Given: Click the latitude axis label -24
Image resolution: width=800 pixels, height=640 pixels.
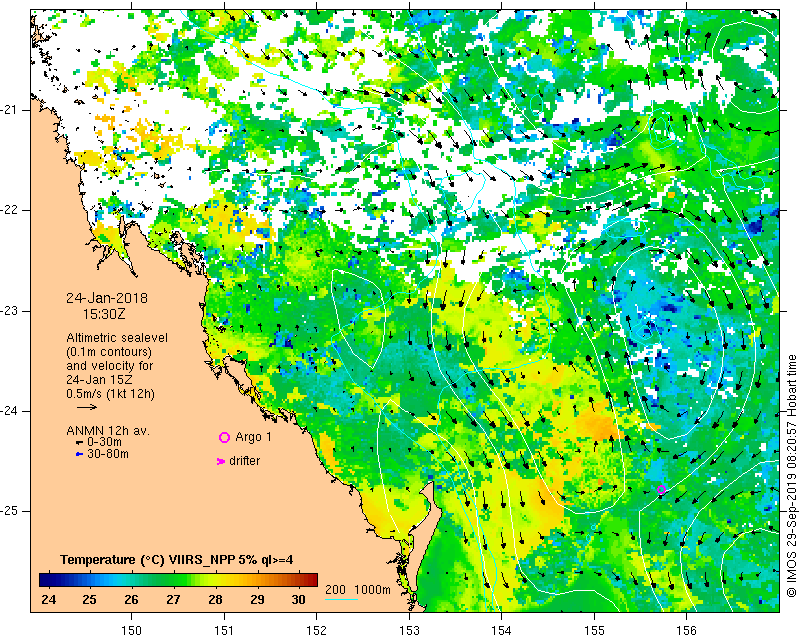Looking at the screenshot, I should pos(10,411).
